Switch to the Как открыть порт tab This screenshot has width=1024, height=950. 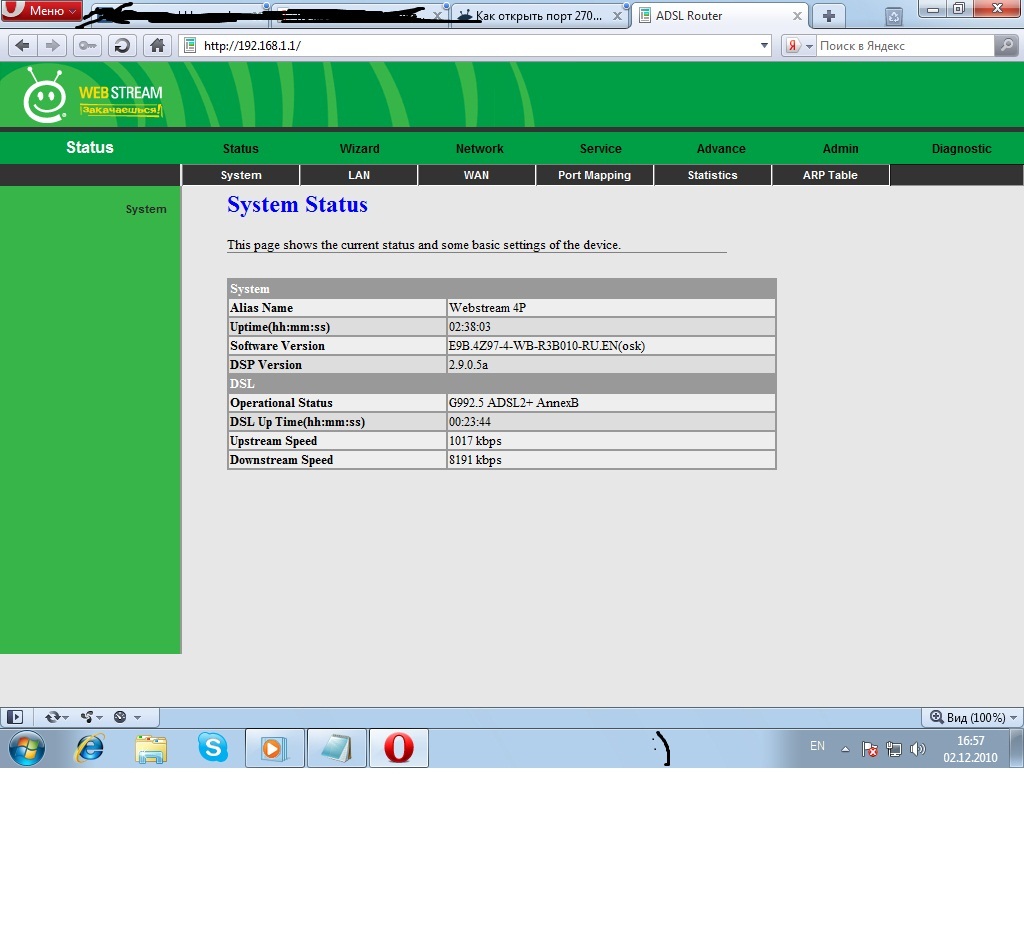click(x=538, y=16)
